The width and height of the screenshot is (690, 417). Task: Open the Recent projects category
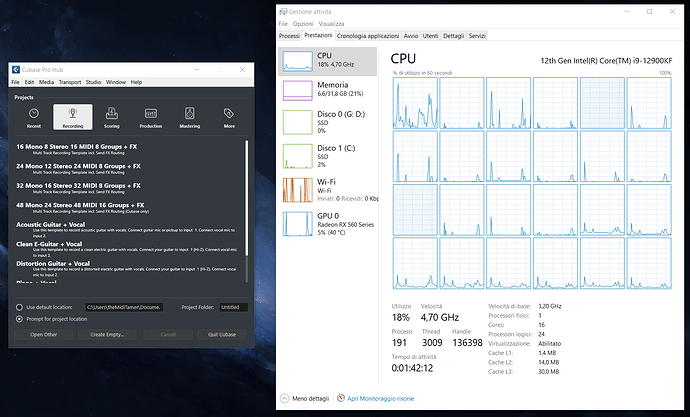(34, 117)
